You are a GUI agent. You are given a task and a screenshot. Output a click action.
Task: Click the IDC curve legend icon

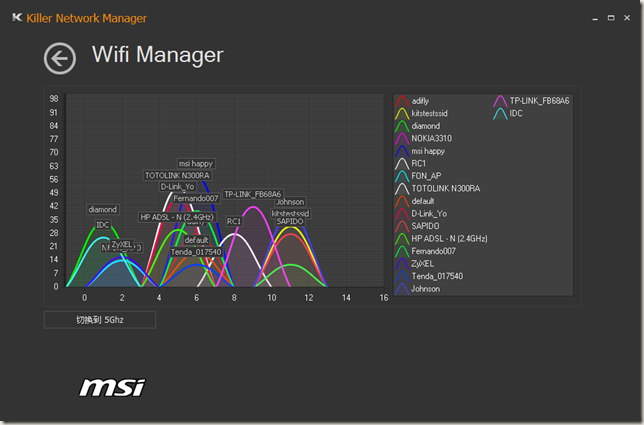coord(500,114)
